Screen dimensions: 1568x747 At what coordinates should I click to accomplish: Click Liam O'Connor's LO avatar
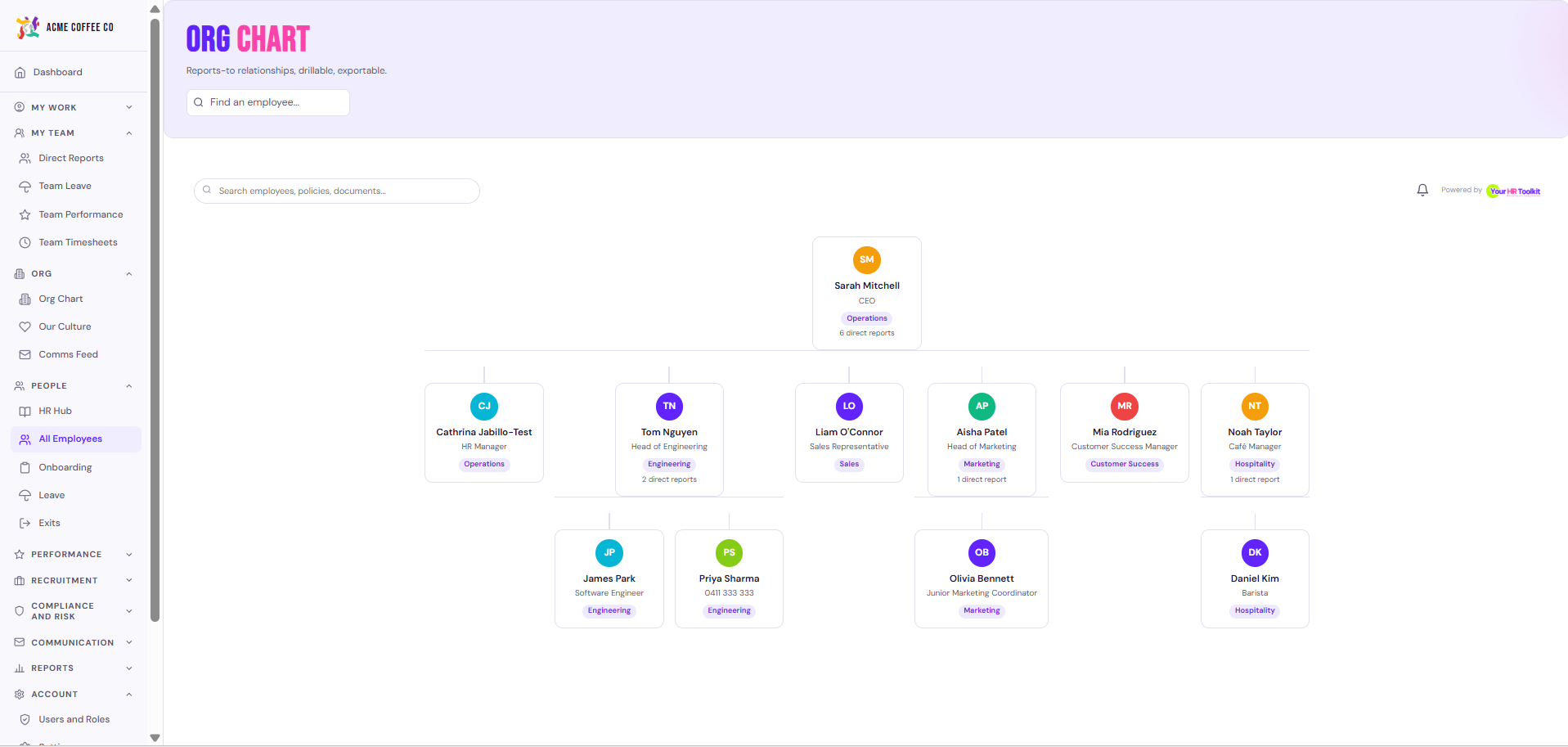pyautogui.click(x=849, y=407)
